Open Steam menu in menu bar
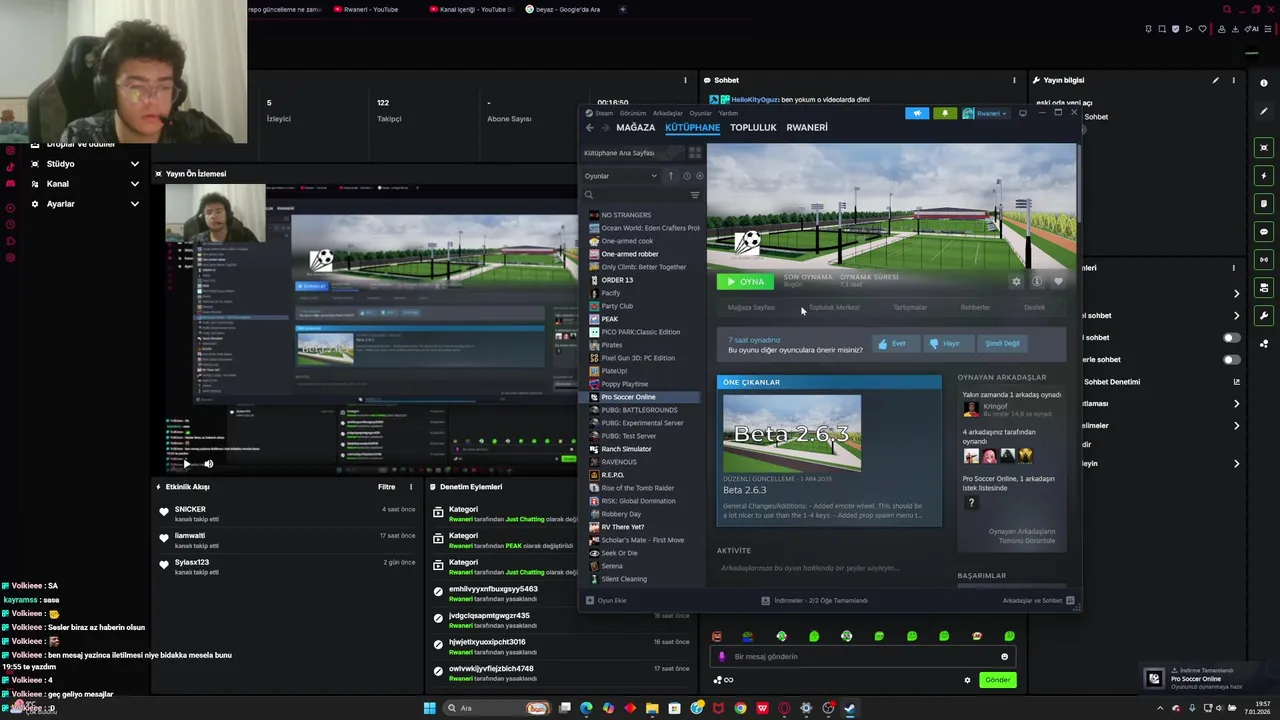1280x720 pixels. (604, 113)
